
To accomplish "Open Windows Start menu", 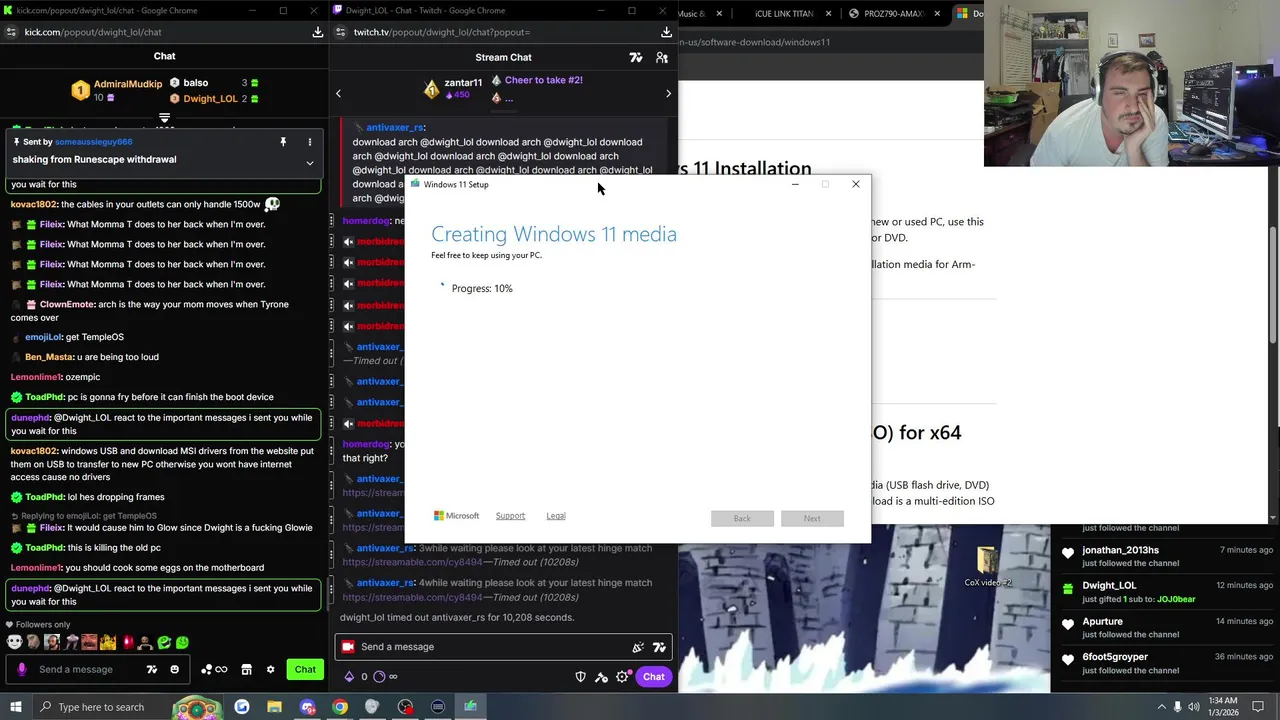I will [15, 707].
